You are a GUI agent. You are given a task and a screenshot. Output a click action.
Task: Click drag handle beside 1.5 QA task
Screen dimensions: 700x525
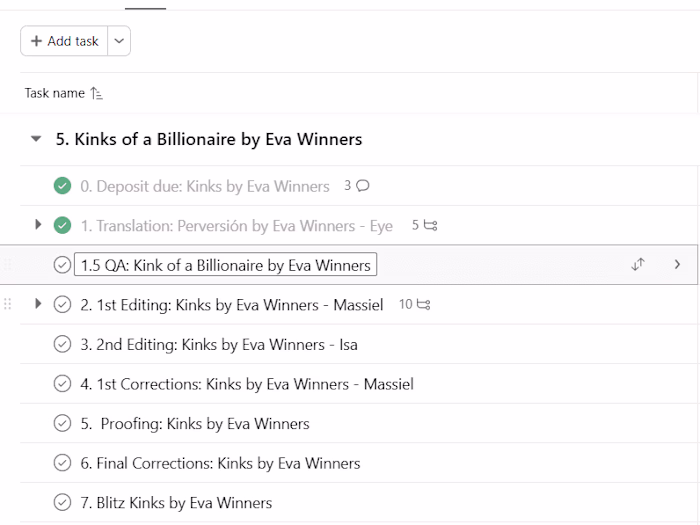point(9,265)
